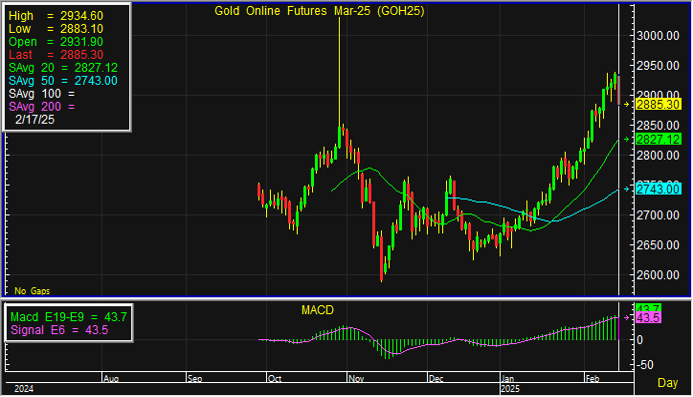Click the MACD panel title

click(x=317, y=310)
